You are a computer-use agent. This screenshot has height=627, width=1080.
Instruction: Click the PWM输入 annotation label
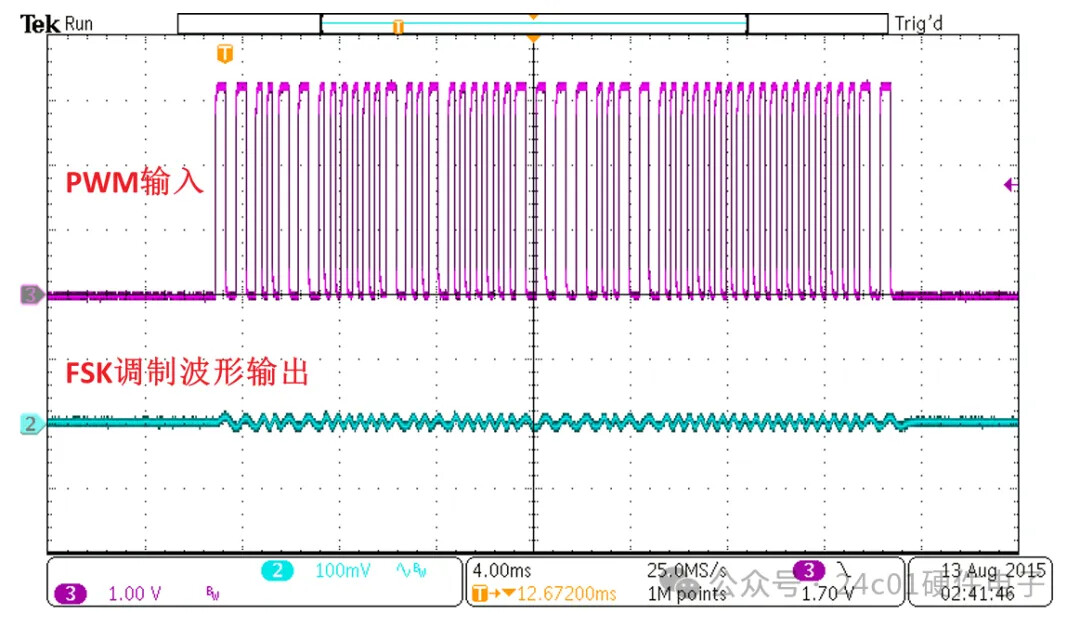tap(134, 182)
